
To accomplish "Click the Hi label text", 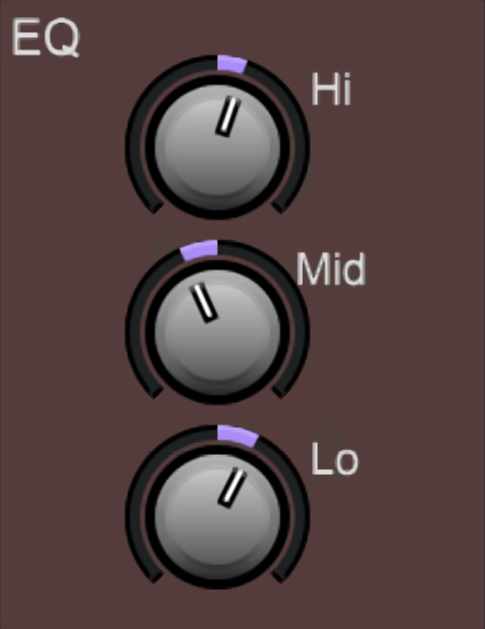I will pyautogui.click(x=331, y=89).
